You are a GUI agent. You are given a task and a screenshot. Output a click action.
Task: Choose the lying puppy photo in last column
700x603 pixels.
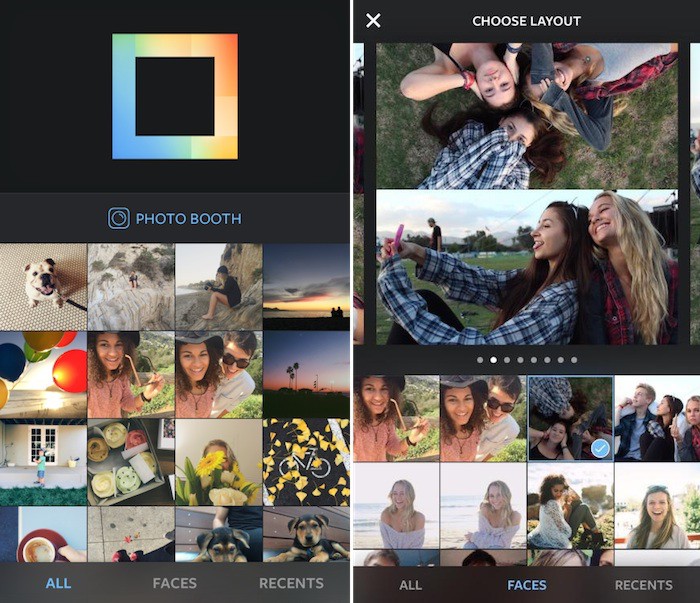tap(306, 534)
